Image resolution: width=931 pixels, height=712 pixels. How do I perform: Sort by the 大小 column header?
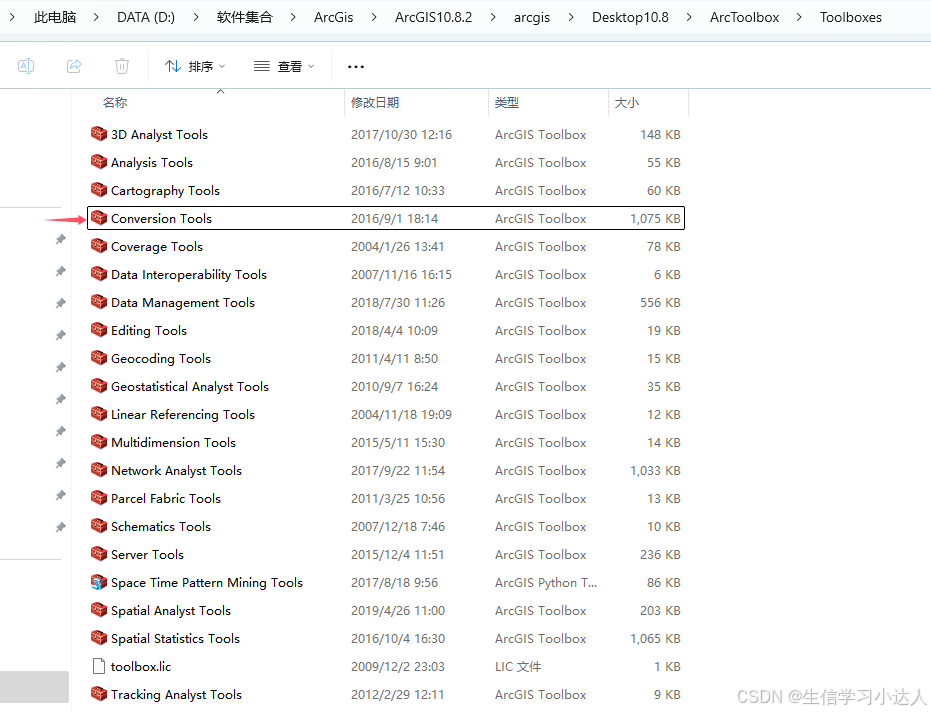(x=626, y=103)
